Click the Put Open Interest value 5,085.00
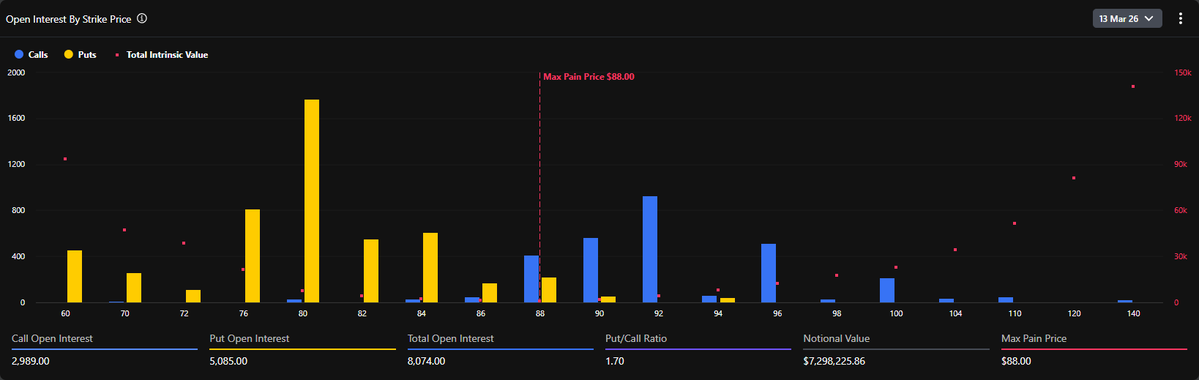This screenshot has width=1199, height=380. coord(229,361)
